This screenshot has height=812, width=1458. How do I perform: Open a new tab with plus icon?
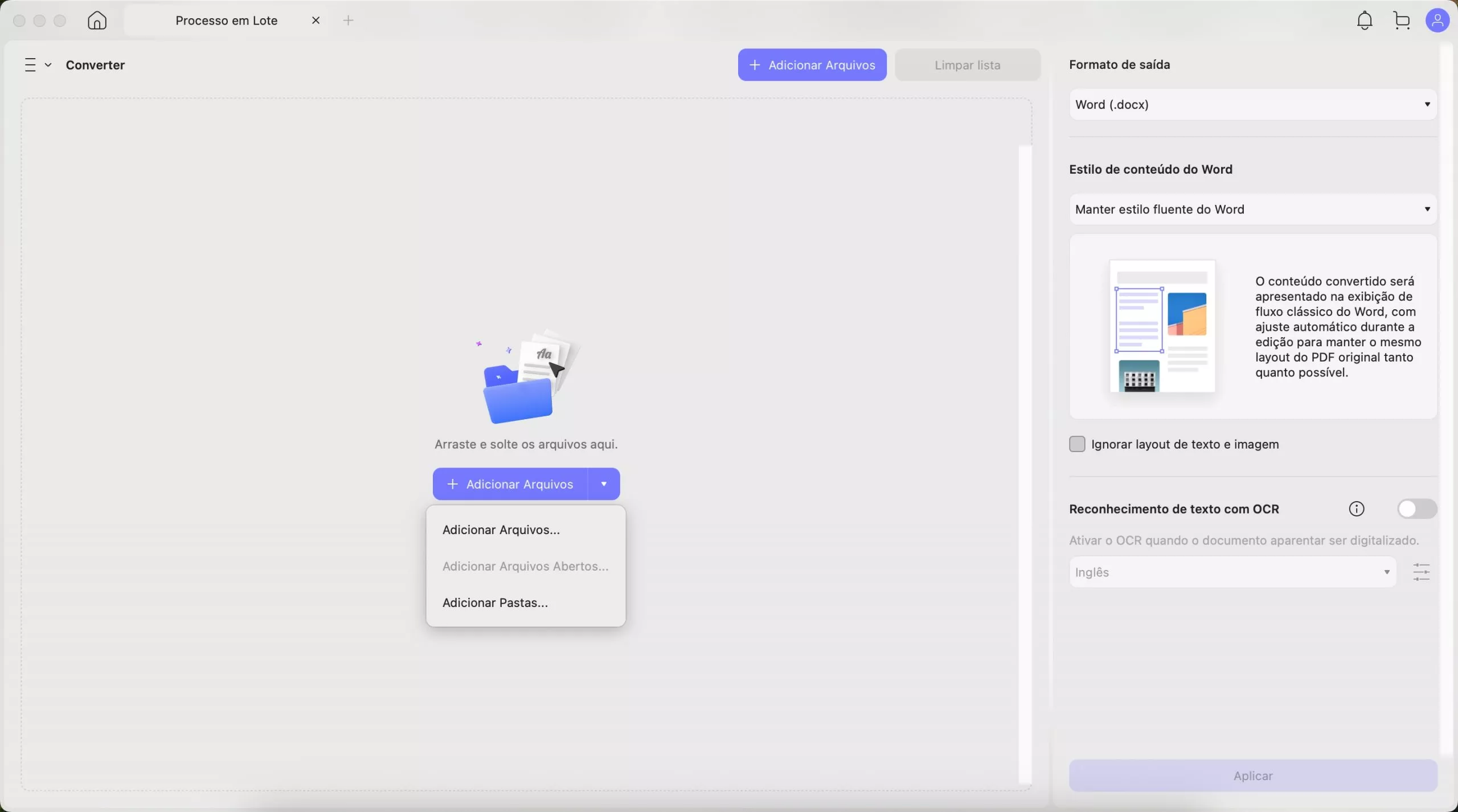coord(349,20)
